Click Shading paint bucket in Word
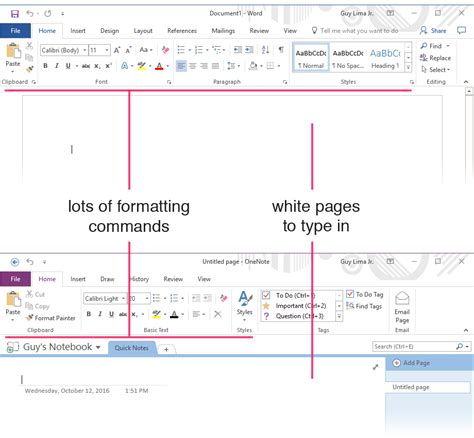Viewport: 474px width, 438px height. 253,66
